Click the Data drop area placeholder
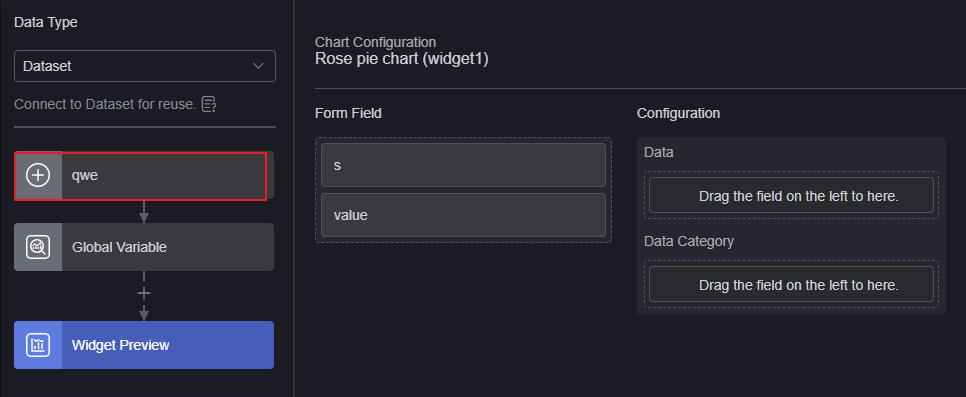The image size is (966, 397). click(791, 195)
